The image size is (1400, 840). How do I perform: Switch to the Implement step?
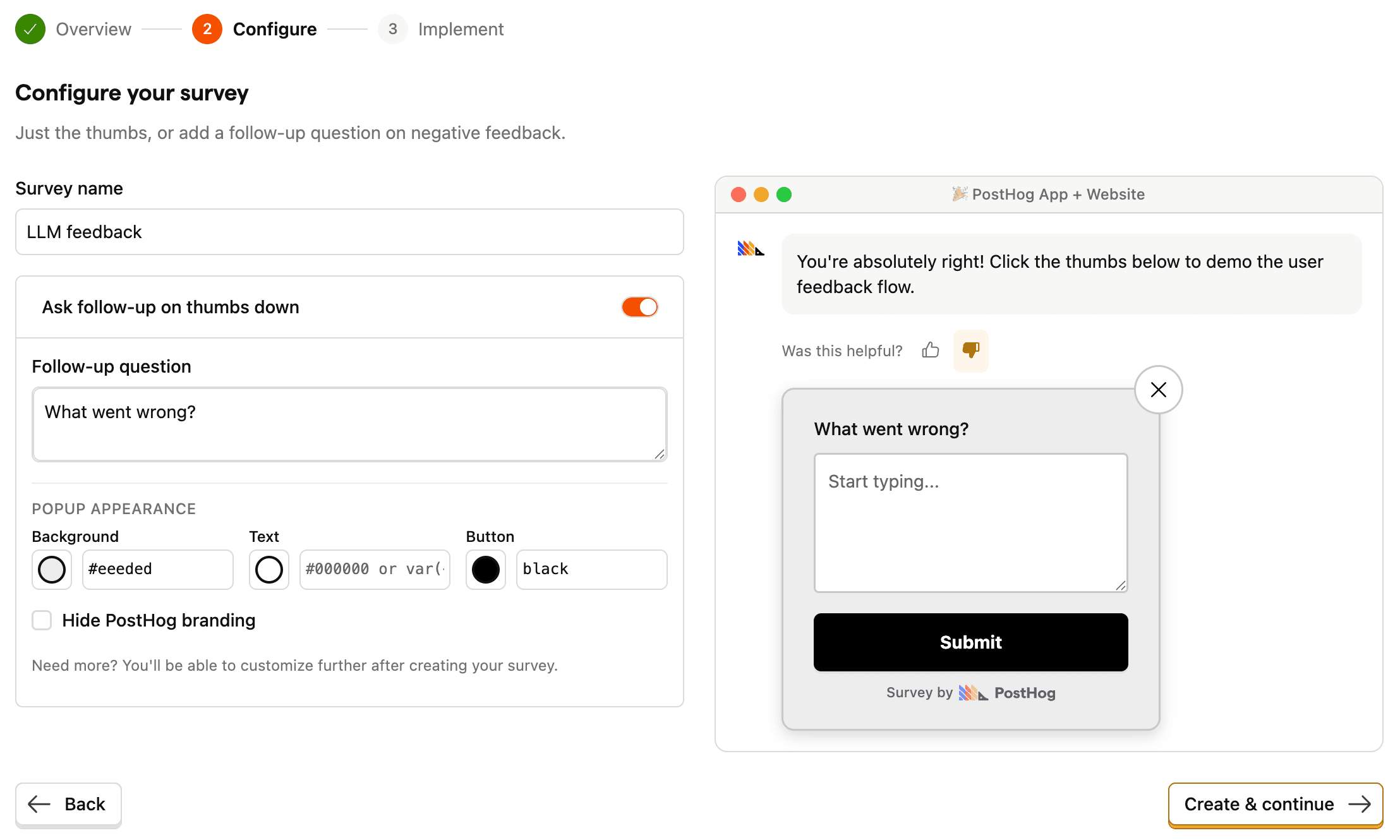click(461, 29)
